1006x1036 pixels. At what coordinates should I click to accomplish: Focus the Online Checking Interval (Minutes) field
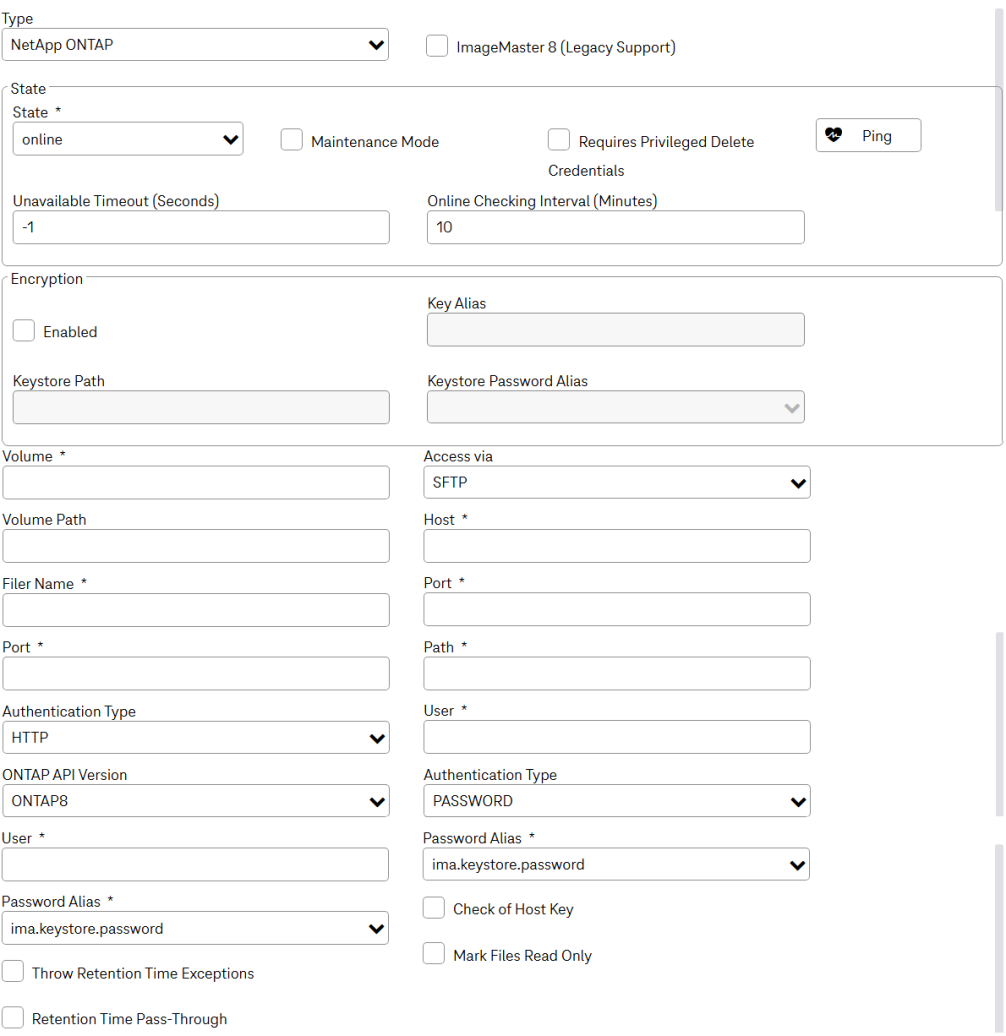(615, 227)
